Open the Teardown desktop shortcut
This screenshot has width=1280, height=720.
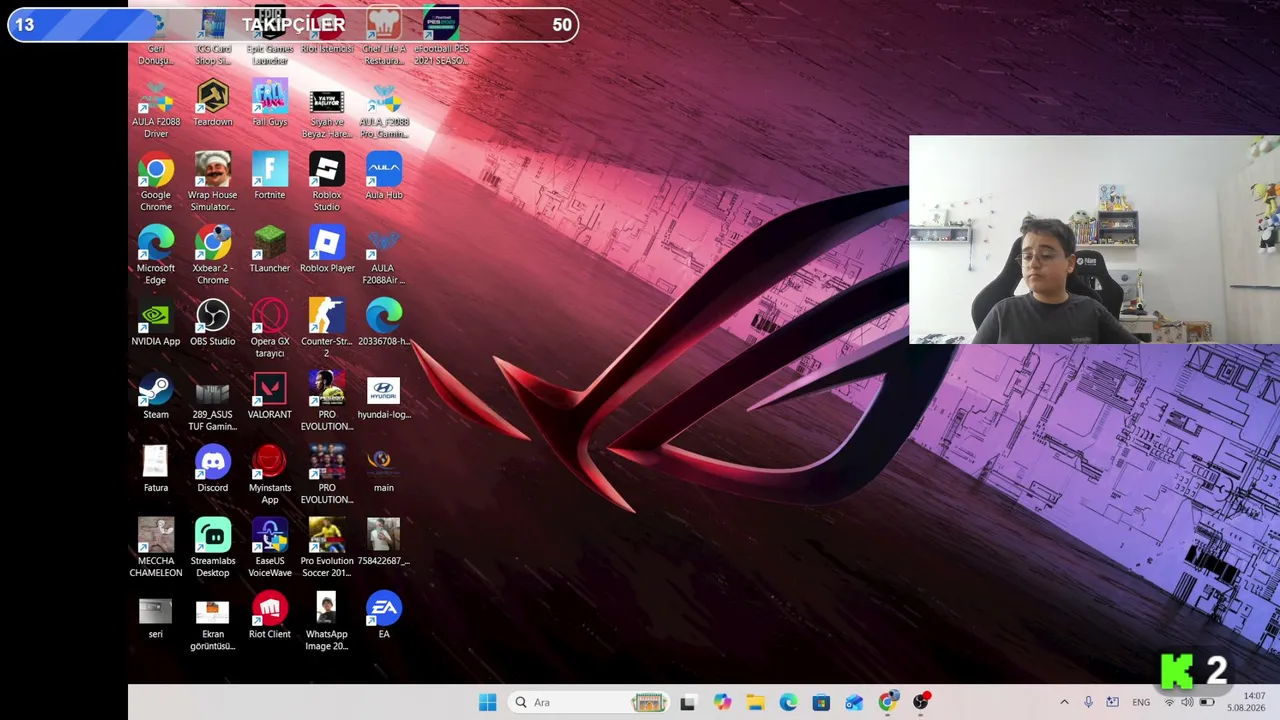(x=212, y=104)
